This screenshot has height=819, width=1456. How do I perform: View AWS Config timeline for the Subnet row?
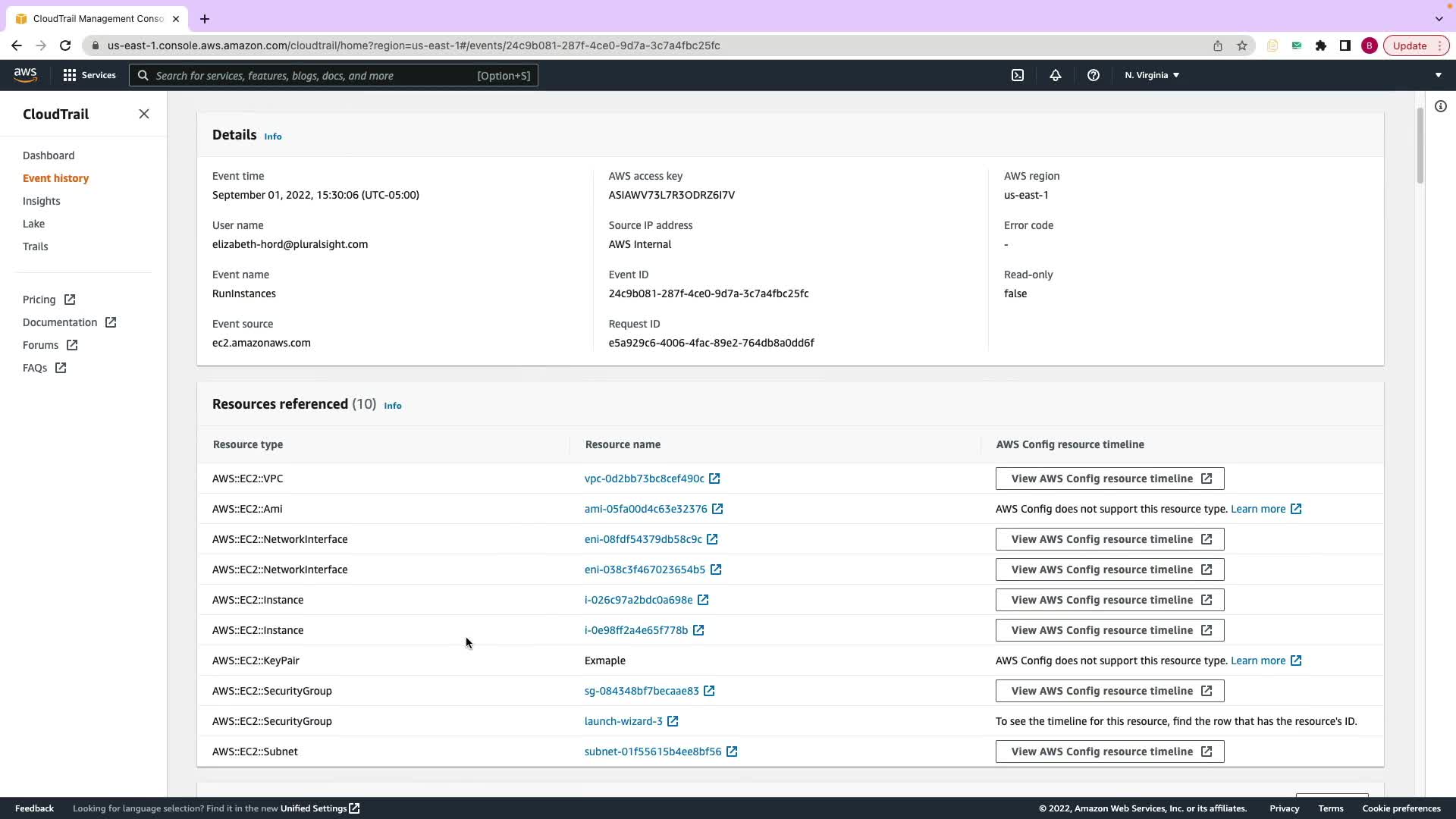(1109, 752)
